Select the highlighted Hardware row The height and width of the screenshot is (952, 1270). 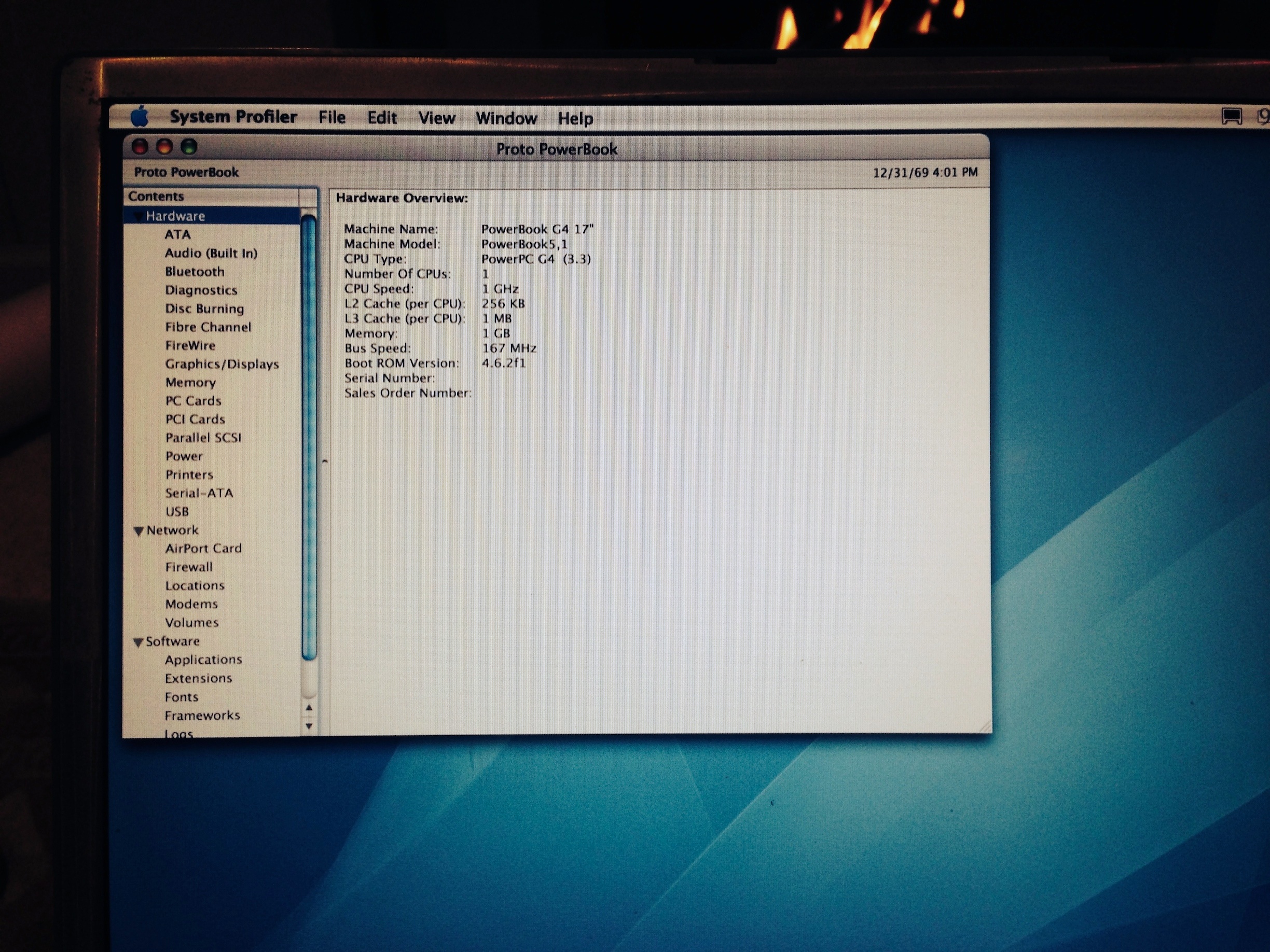(211, 216)
